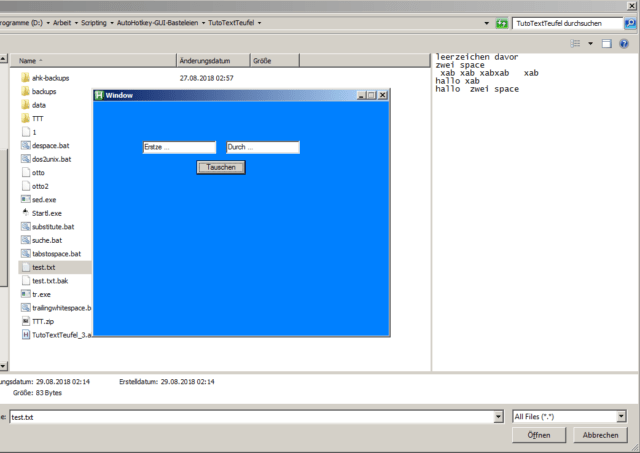The width and height of the screenshot is (640, 453).
Task: Open the address bar history dropdown
Action: [487, 22]
